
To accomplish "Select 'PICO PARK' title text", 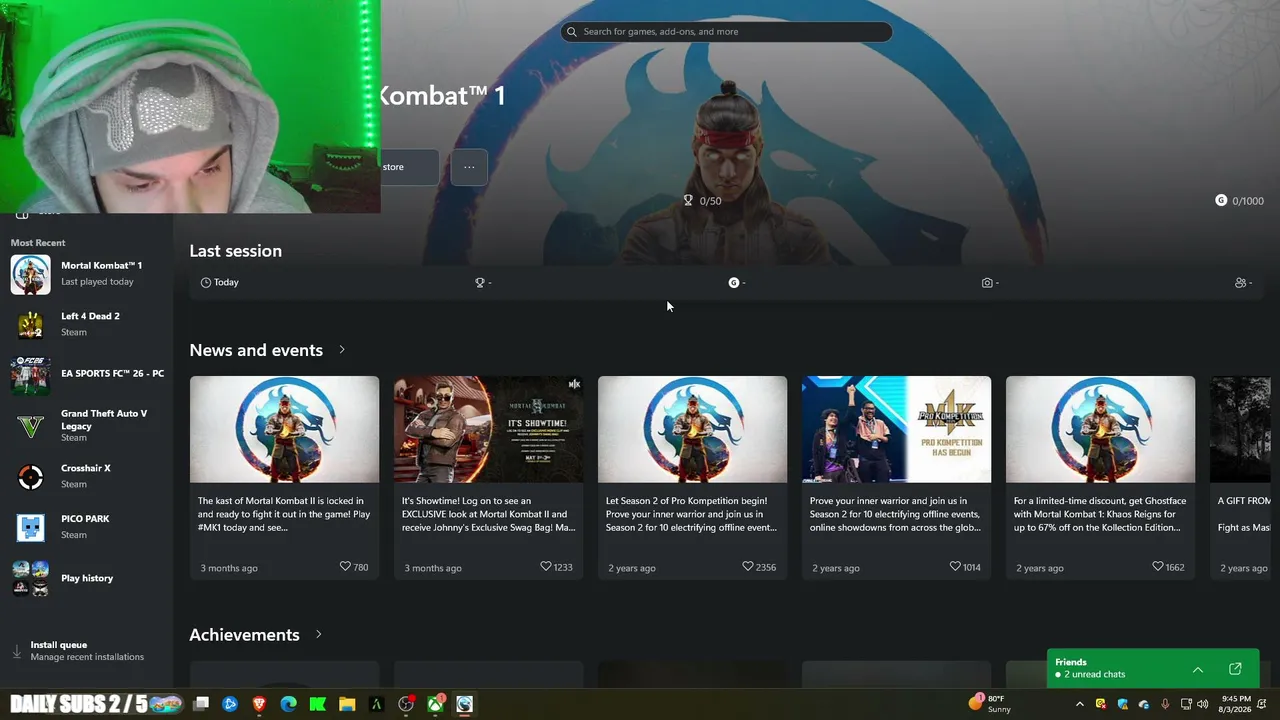I will click(85, 519).
